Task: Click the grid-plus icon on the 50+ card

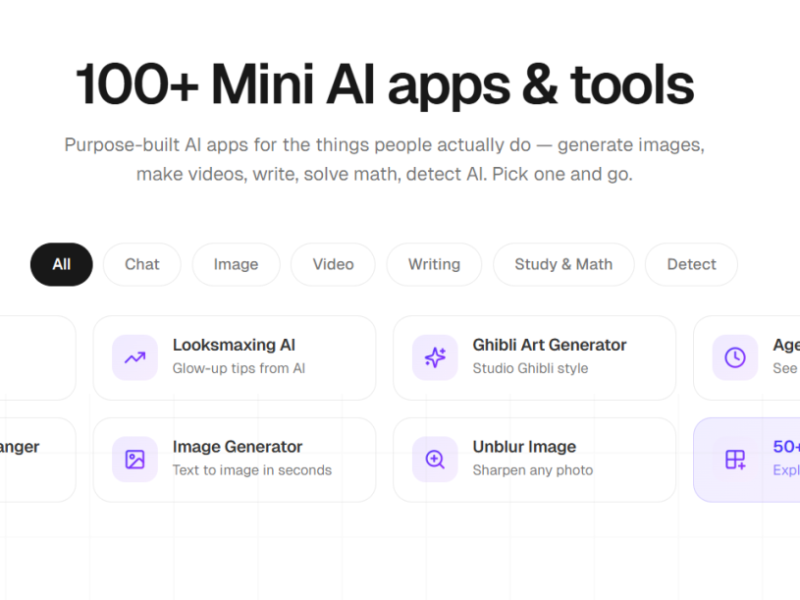Action: pos(735,459)
